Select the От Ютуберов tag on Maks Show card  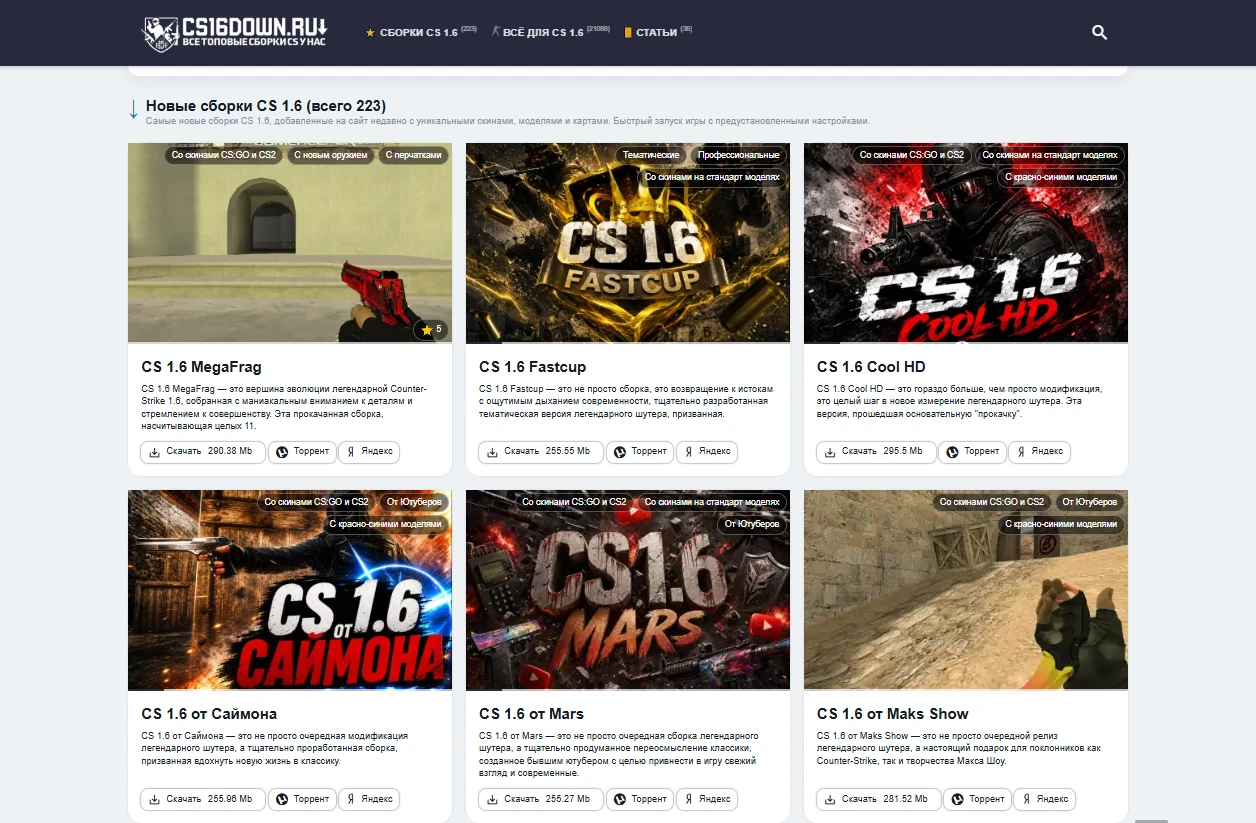(x=1089, y=502)
